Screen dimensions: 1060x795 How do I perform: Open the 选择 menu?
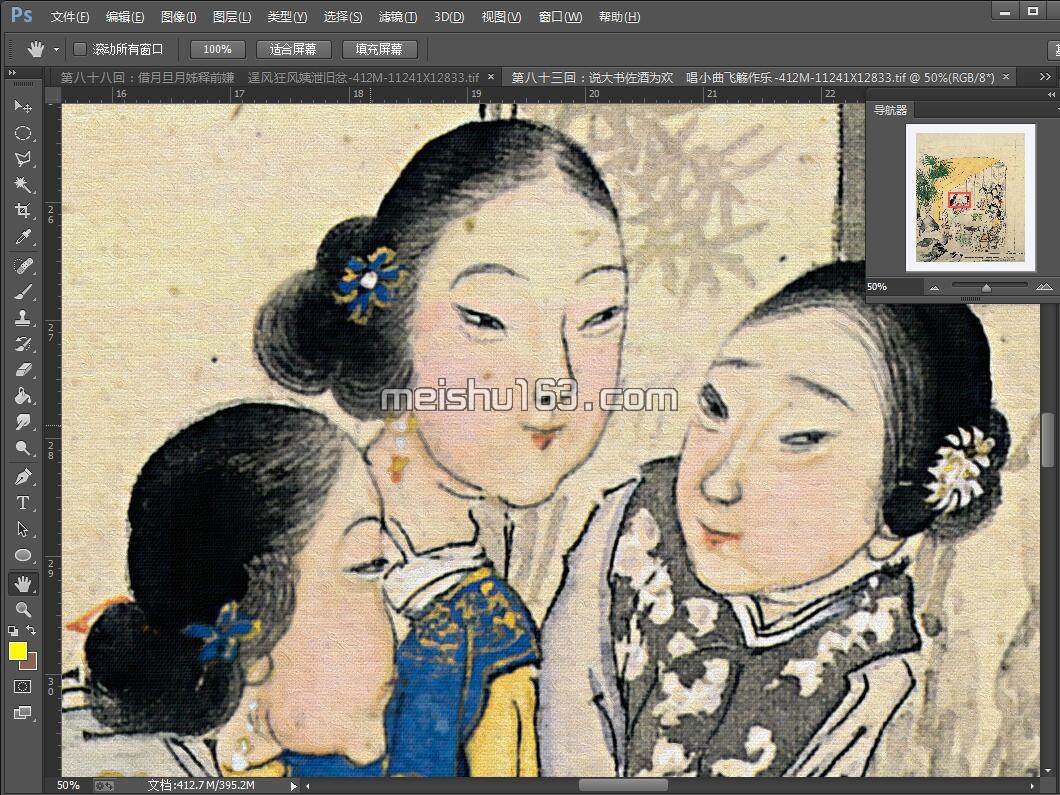[342, 16]
